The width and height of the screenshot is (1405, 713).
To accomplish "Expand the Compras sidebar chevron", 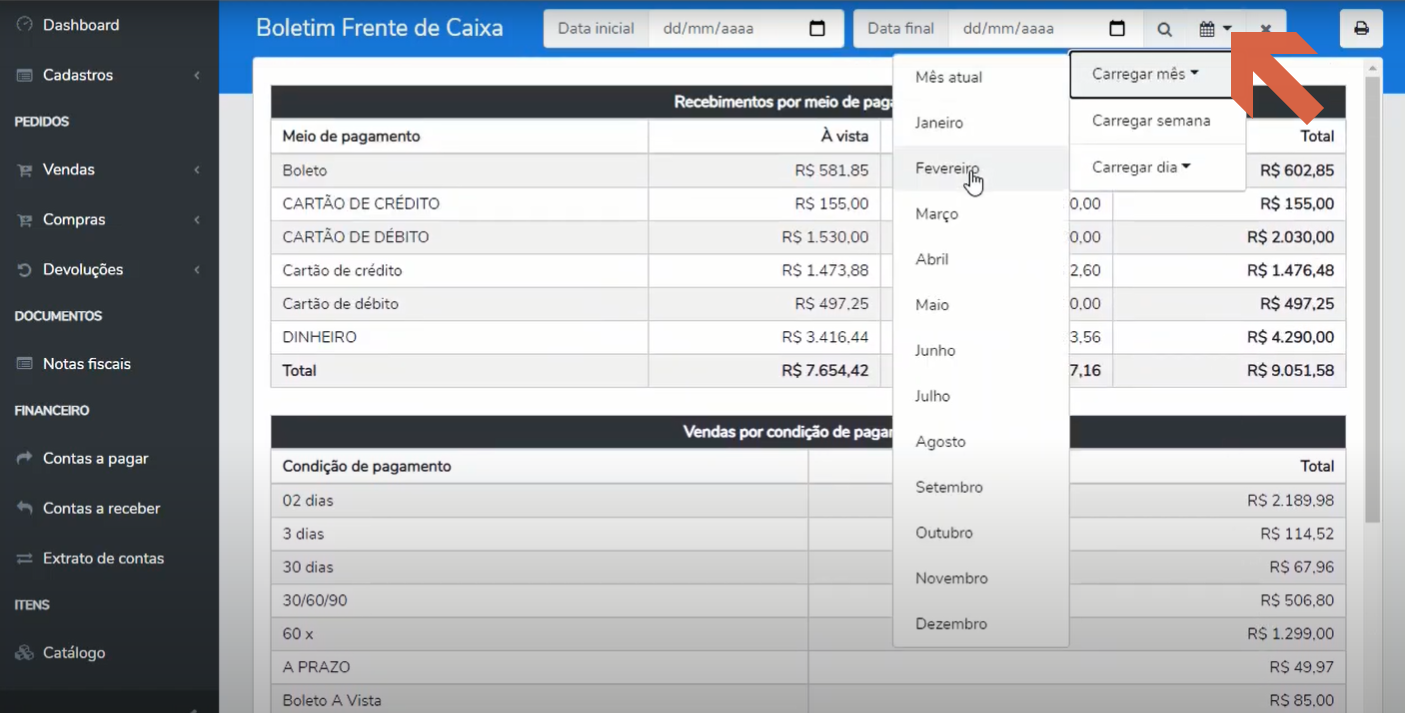I will coord(197,220).
